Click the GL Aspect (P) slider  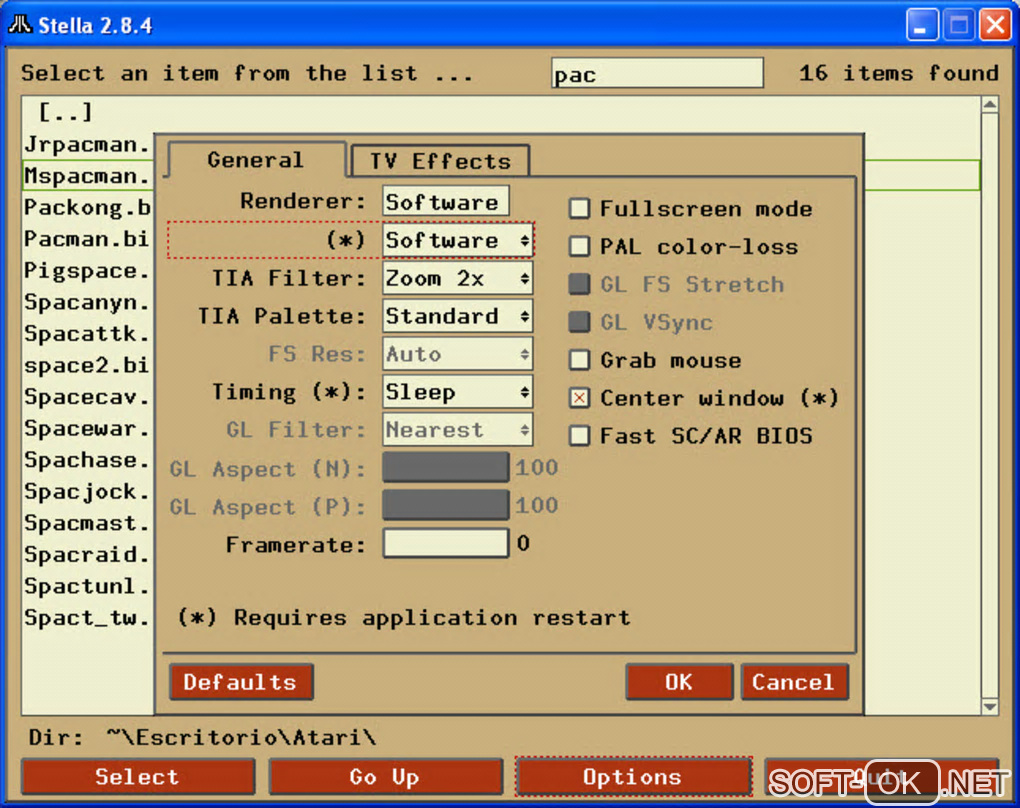[446, 505]
